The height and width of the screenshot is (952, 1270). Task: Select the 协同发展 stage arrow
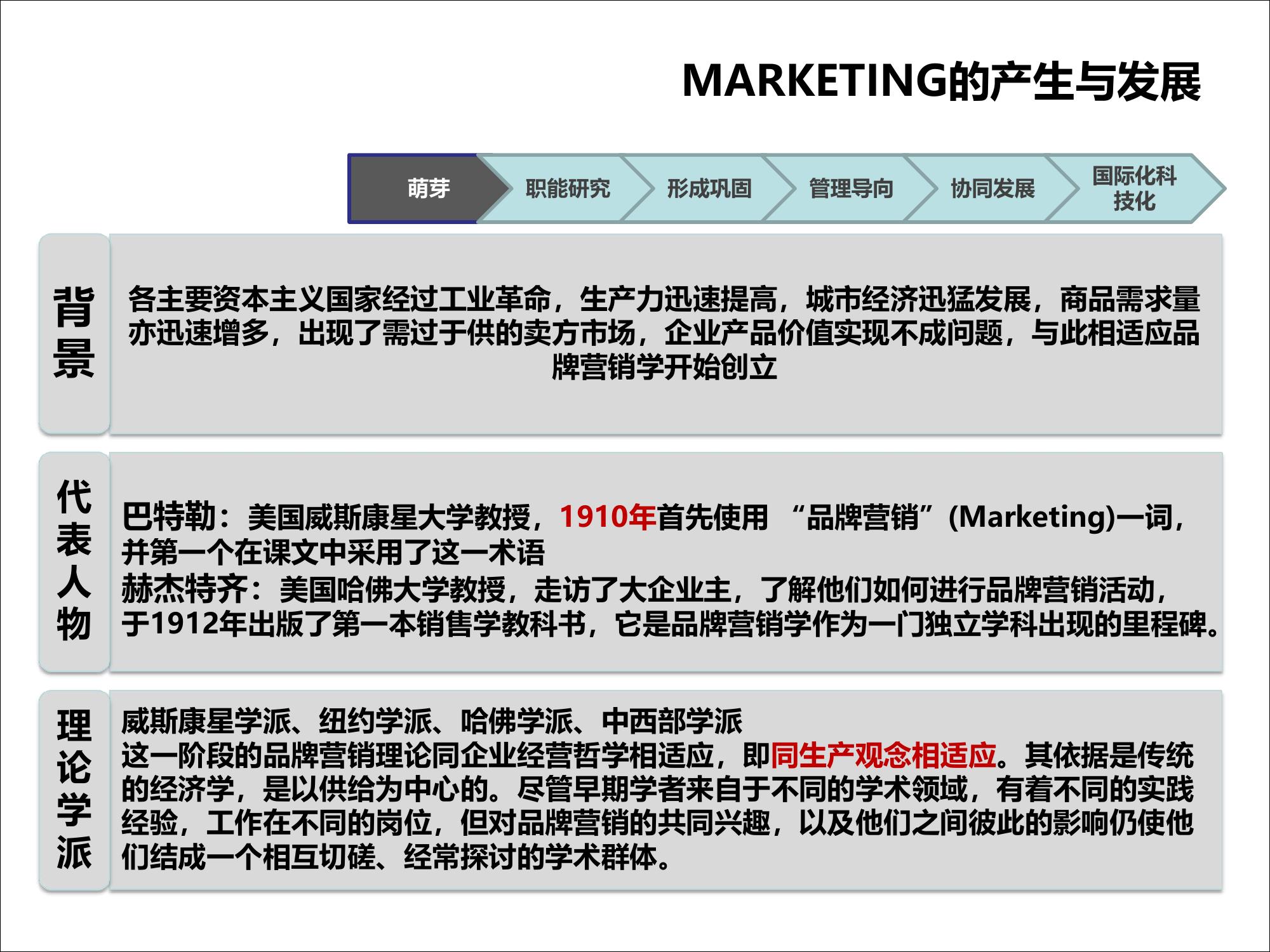coord(993,188)
